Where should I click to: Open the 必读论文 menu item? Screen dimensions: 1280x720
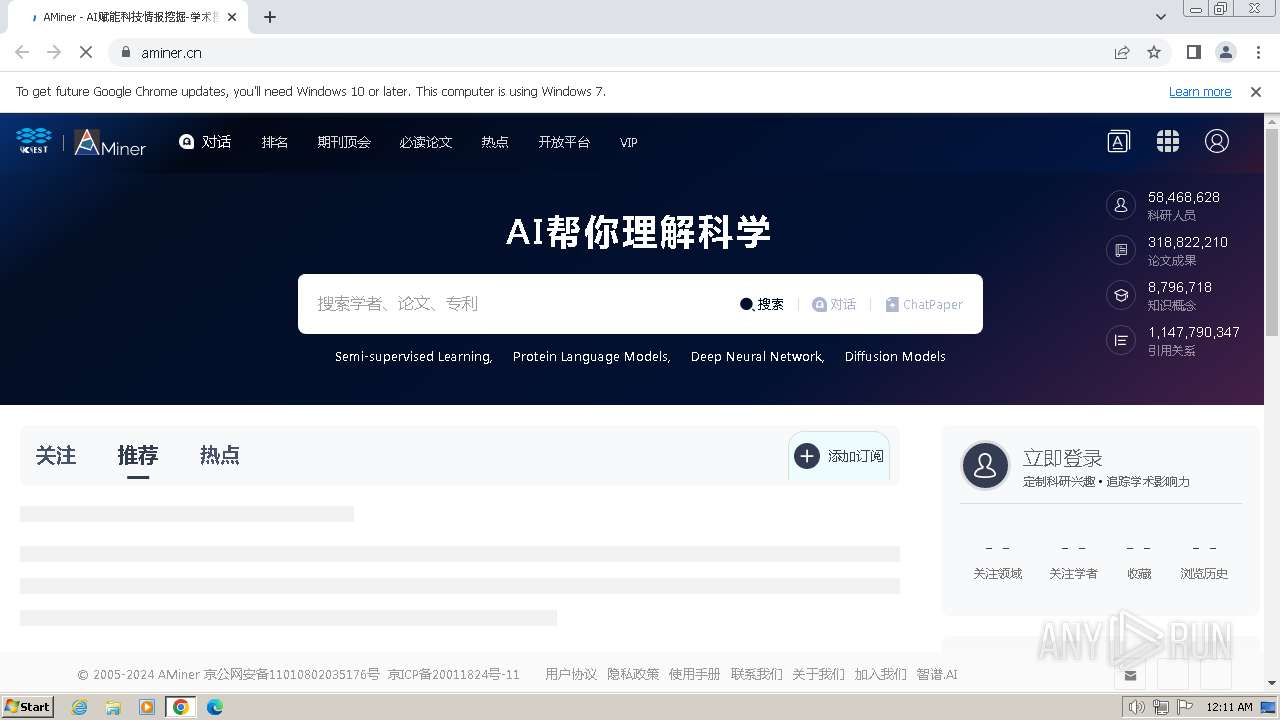tap(426, 142)
